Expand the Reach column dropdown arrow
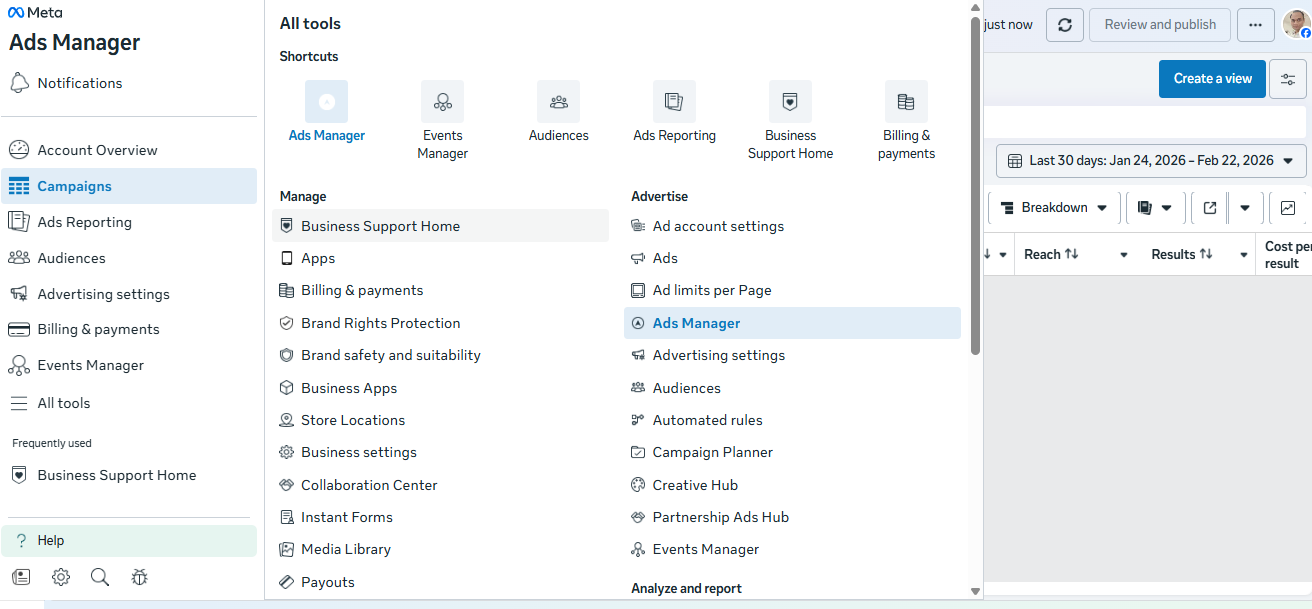Viewport: 1312px width, 609px height. click(x=1124, y=255)
